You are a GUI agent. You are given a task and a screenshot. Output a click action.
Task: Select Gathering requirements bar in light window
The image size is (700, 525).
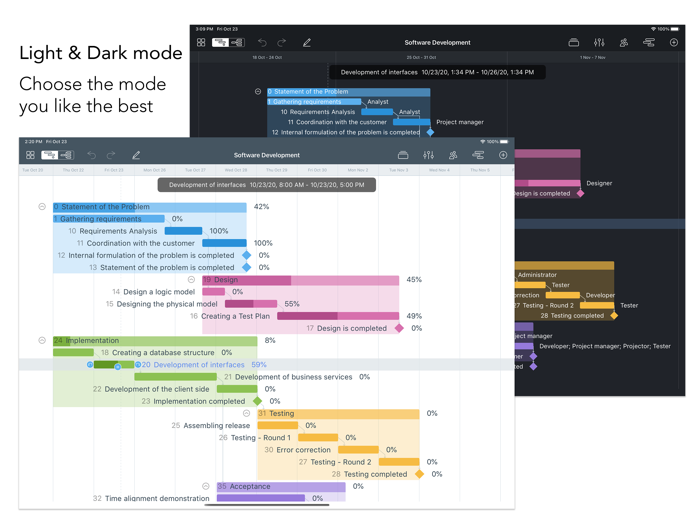(x=108, y=219)
